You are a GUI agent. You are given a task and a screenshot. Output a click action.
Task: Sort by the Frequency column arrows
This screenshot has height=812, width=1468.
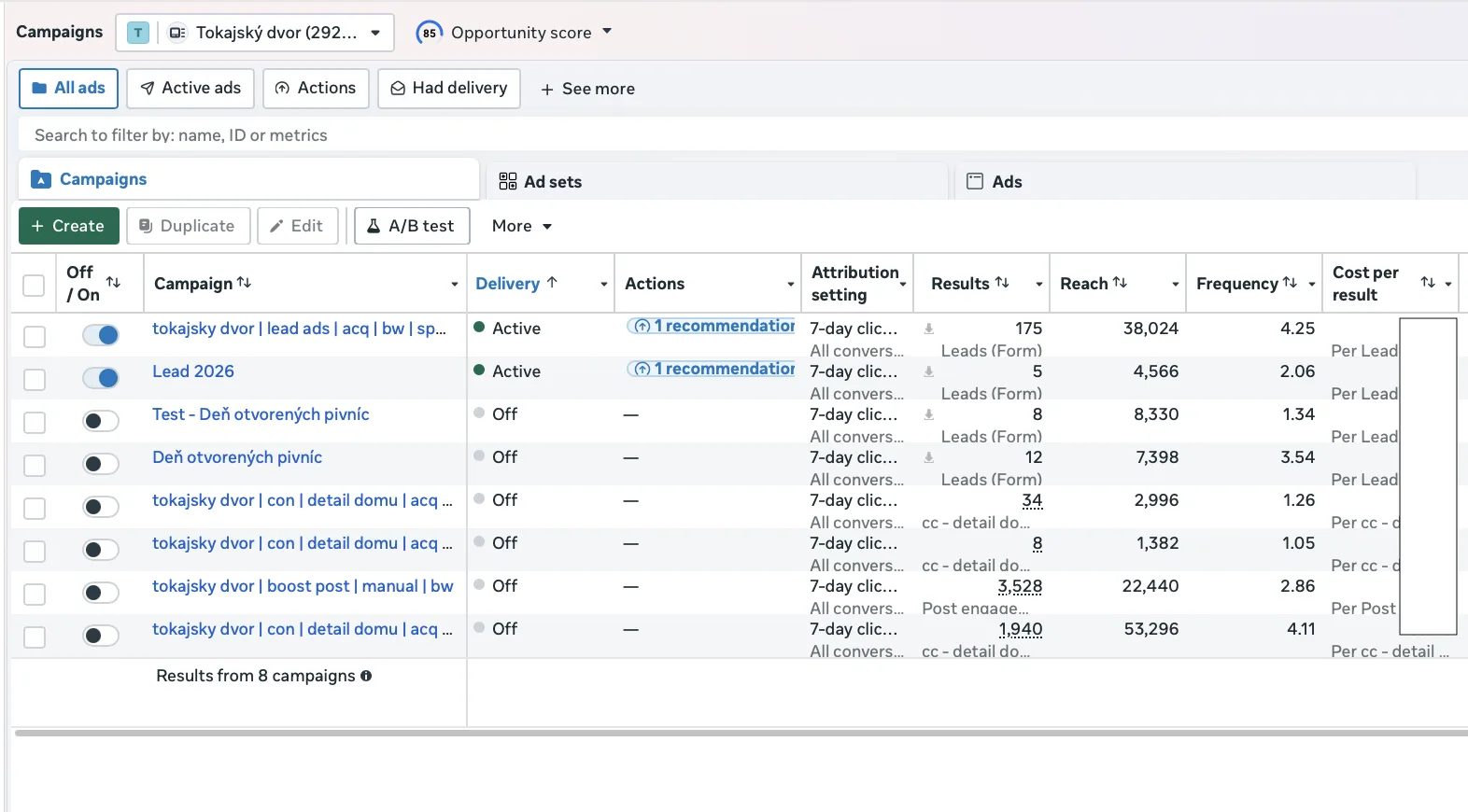tap(1290, 282)
